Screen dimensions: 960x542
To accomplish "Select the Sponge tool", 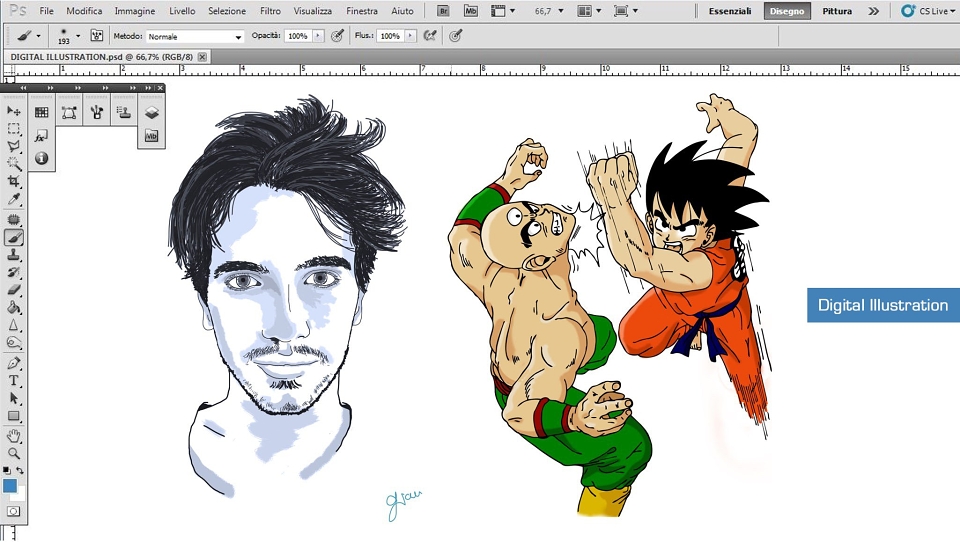I will point(13,343).
